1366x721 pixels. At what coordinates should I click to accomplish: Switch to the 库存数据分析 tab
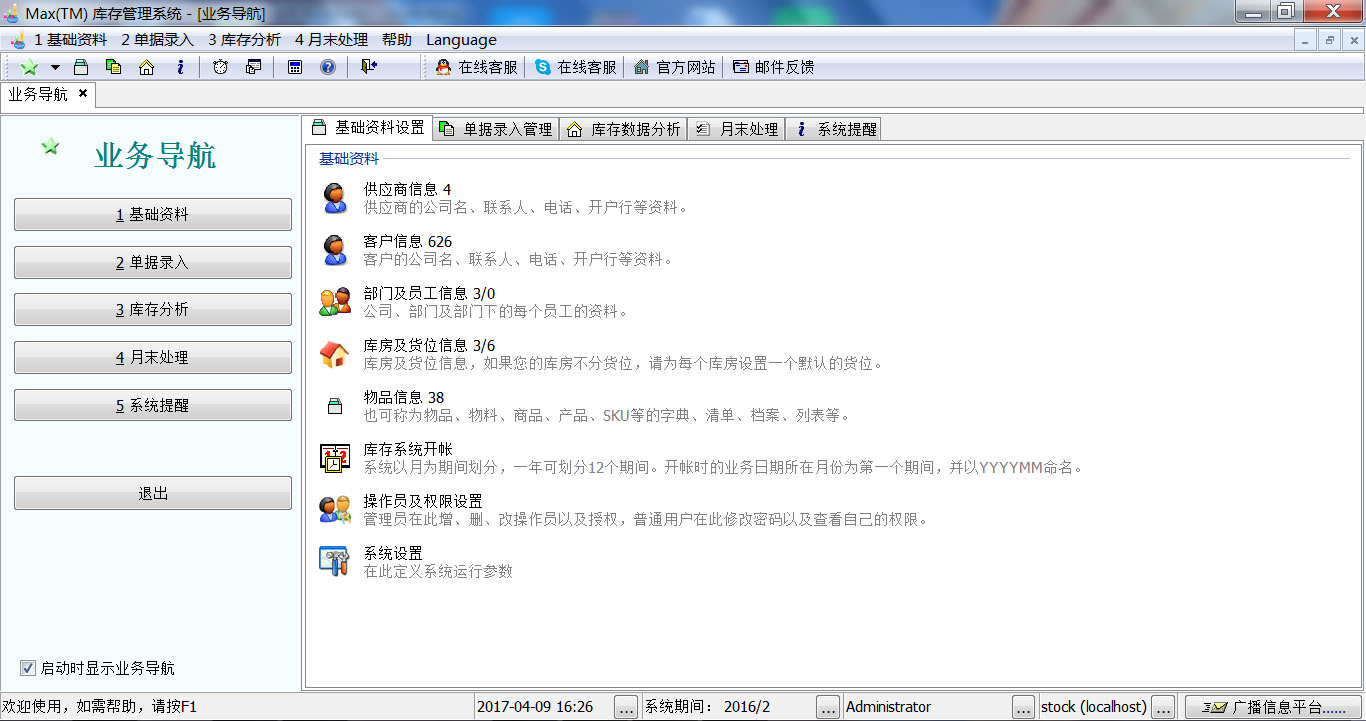(x=623, y=129)
